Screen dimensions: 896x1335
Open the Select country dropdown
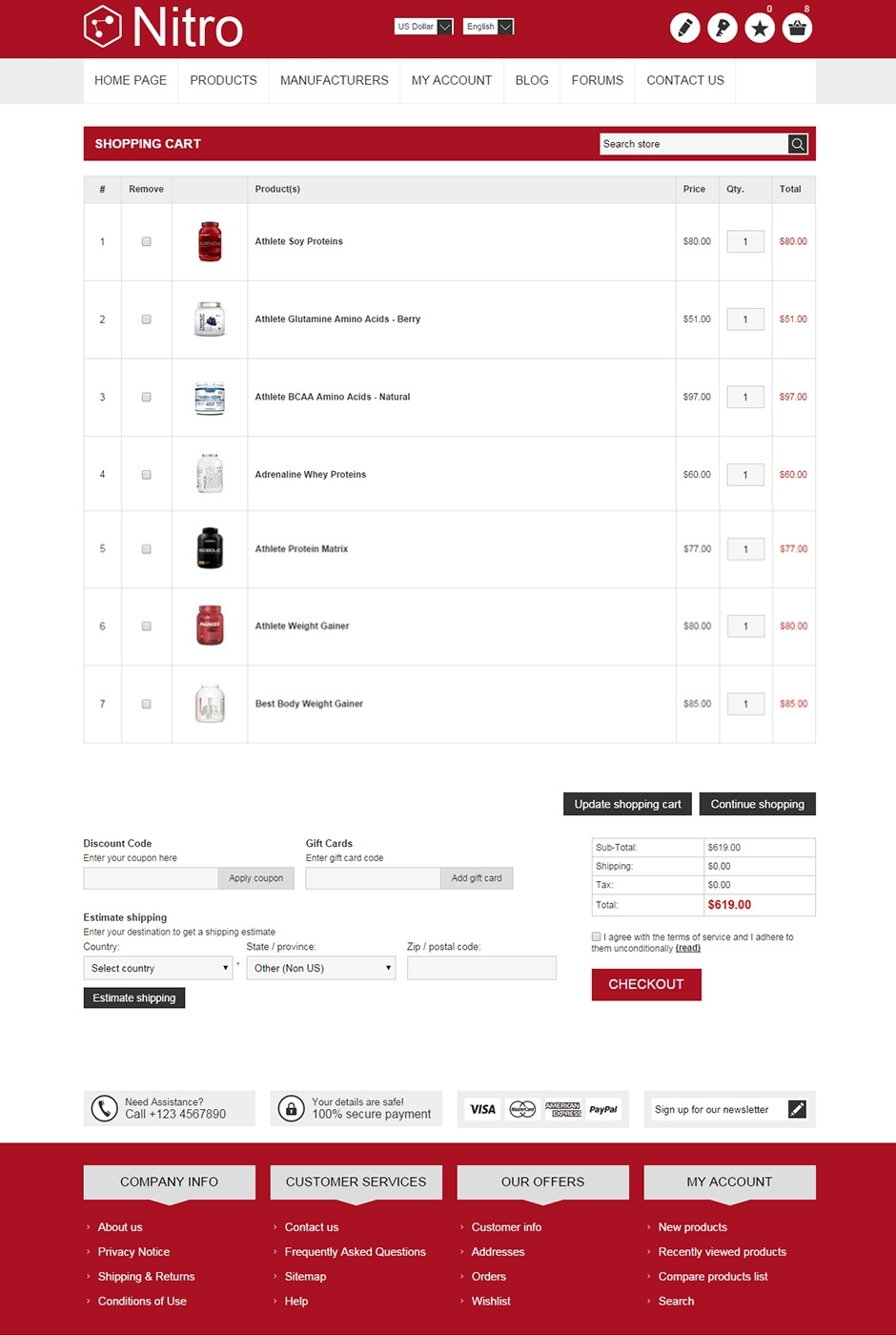(158, 969)
